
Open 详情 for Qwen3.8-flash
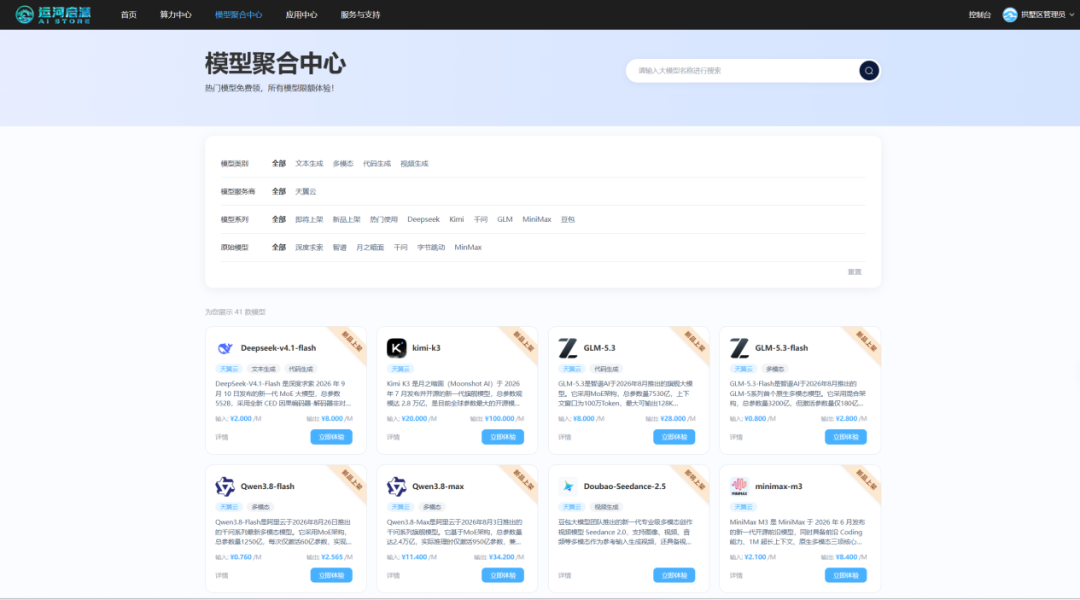[x=222, y=576]
